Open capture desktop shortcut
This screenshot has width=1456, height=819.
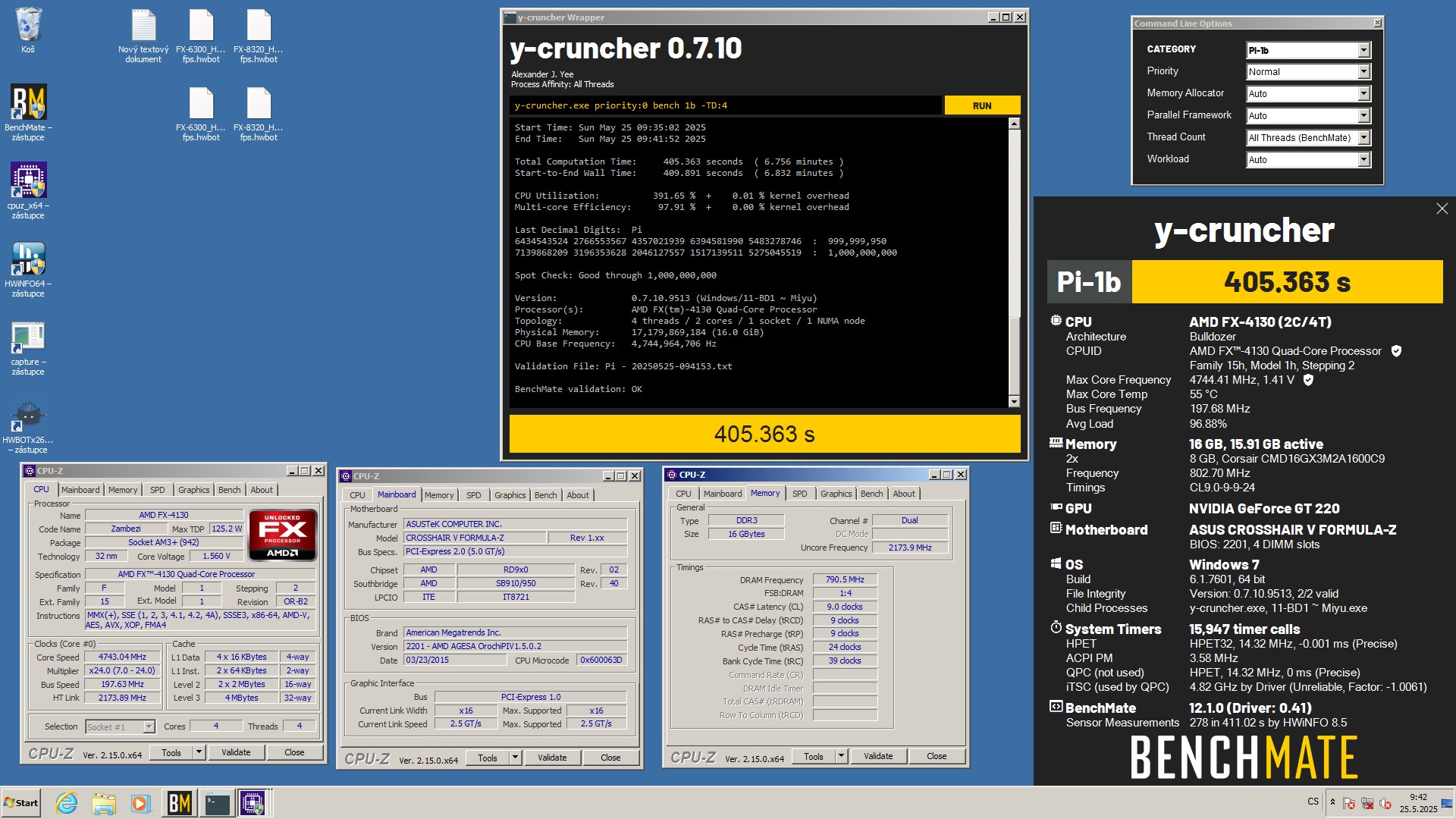tap(28, 347)
